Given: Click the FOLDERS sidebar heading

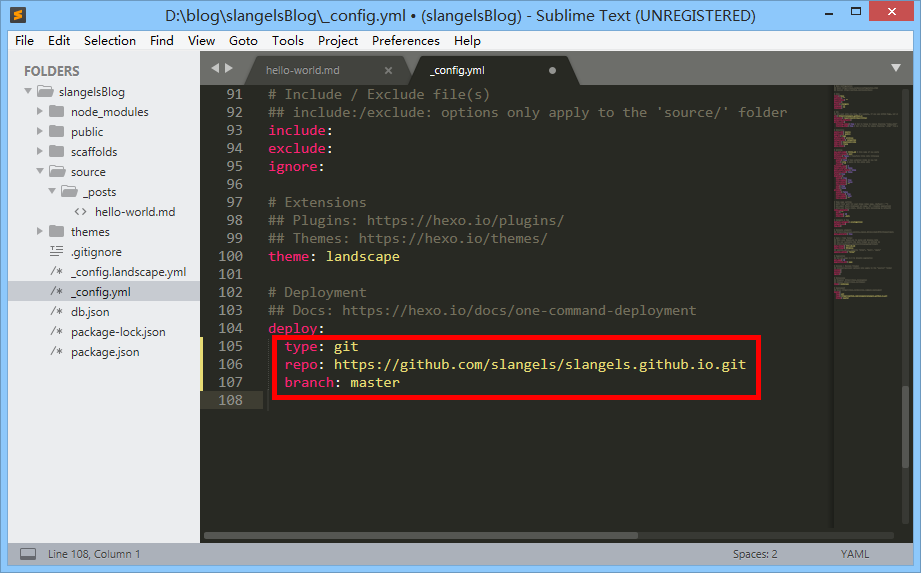Looking at the screenshot, I should (x=52, y=71).
